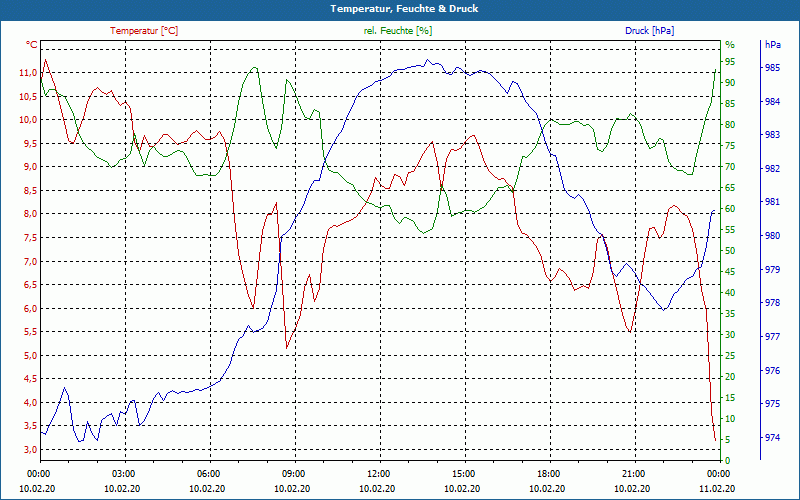Click the blue '980' pressure axis tick

(773, 236)
